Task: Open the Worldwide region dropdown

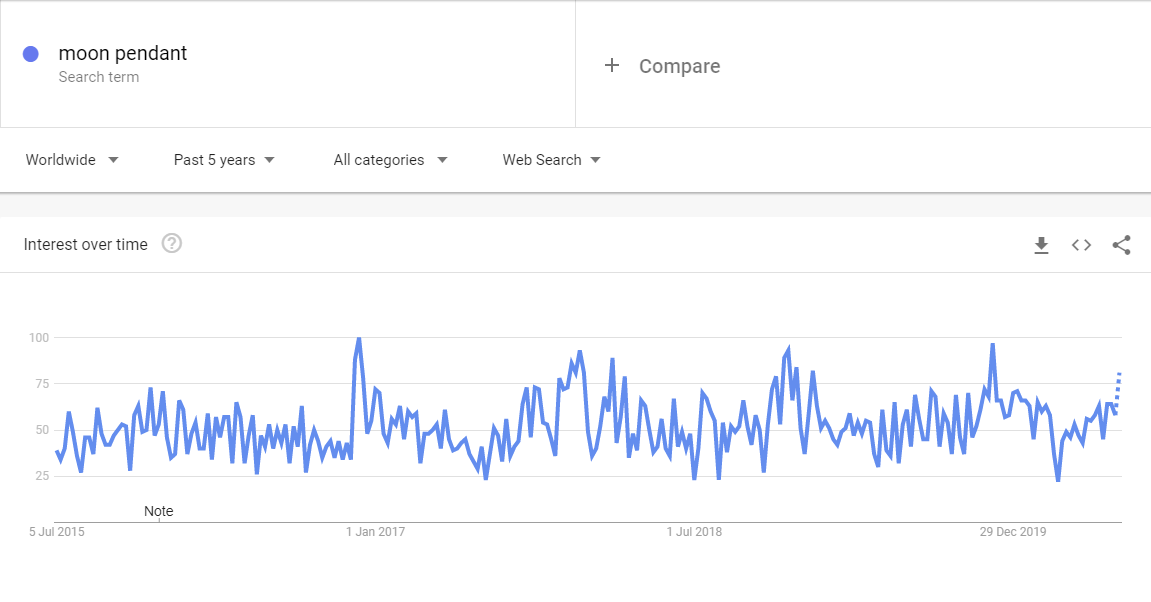Action: (x=72, y=160)
